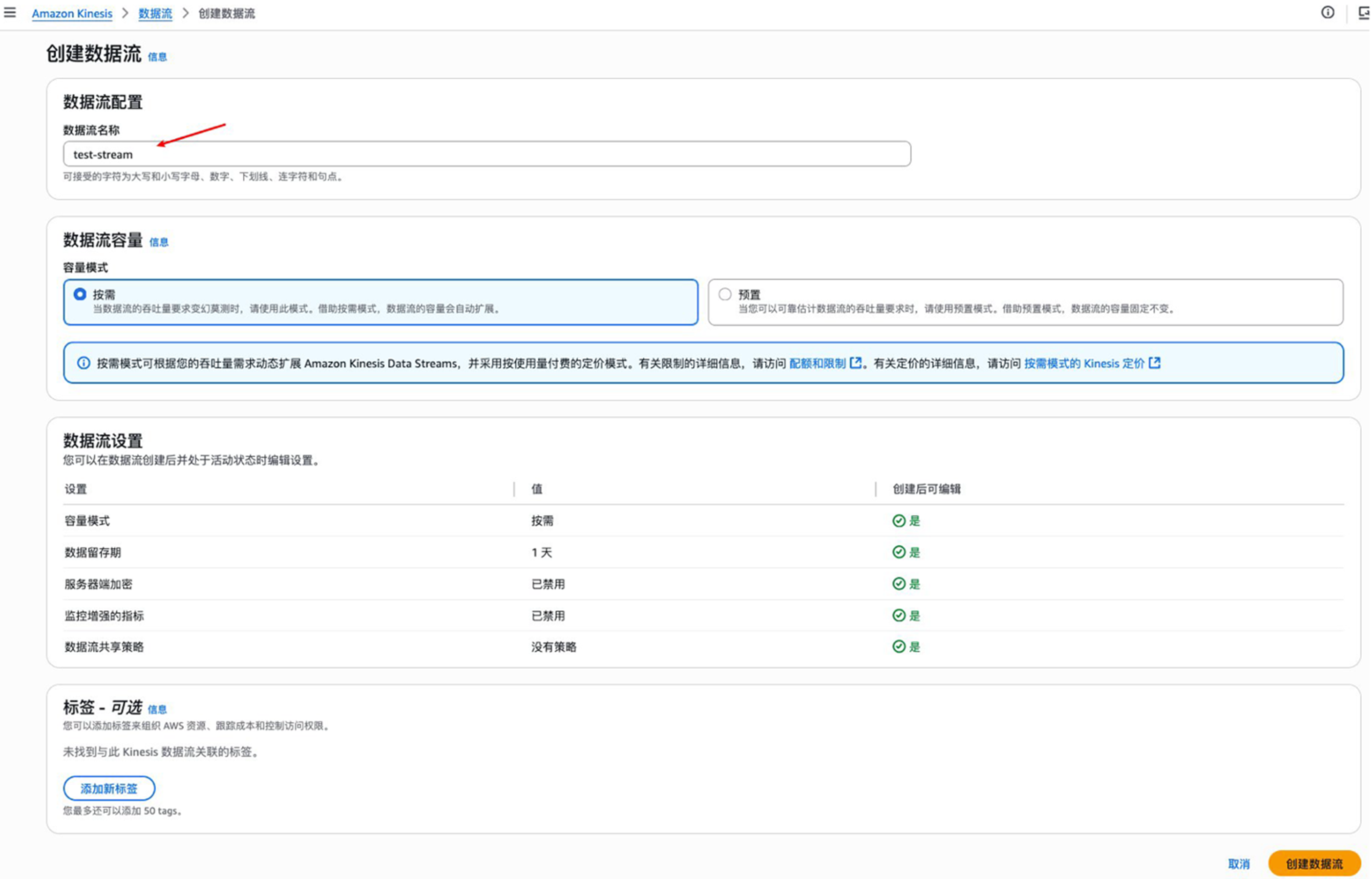Click the 添加新标签 button
Screen dimensions: 1372x879
point(109,789)
